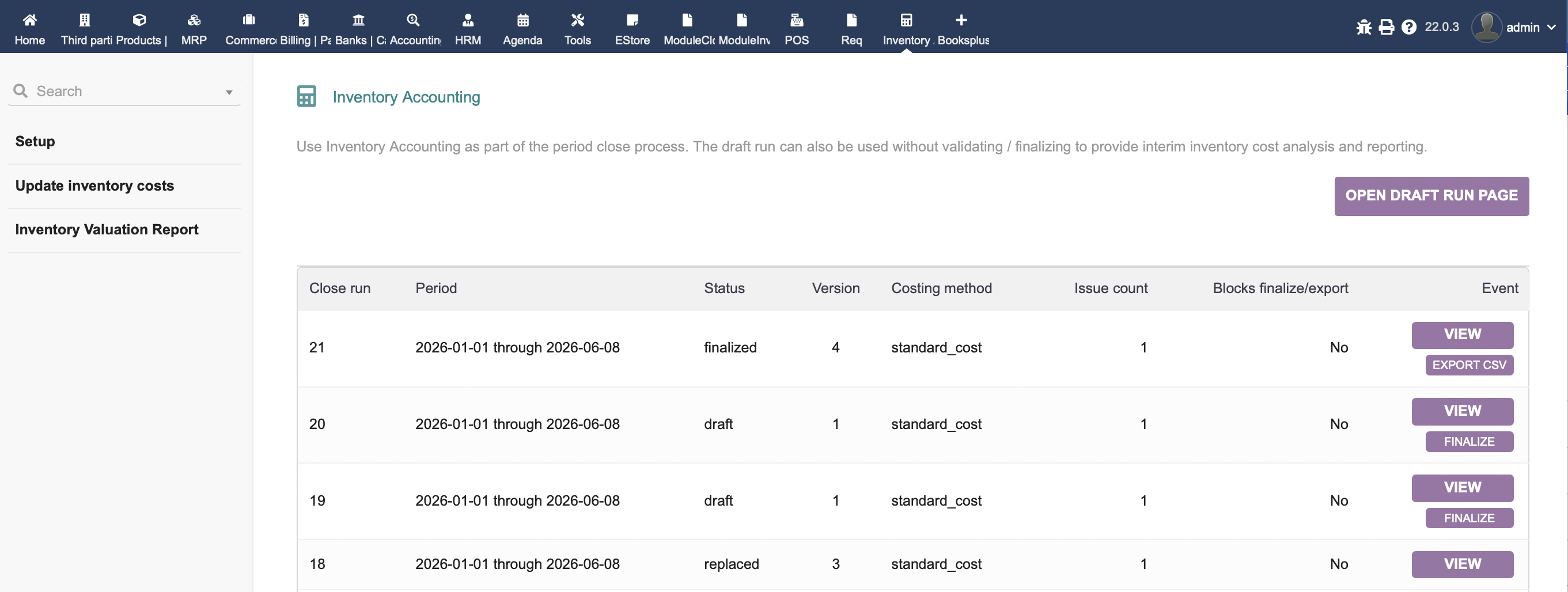Click the Issue count column header
Viewport: 1568px width, 592px height.
[x=1111, y=289]
